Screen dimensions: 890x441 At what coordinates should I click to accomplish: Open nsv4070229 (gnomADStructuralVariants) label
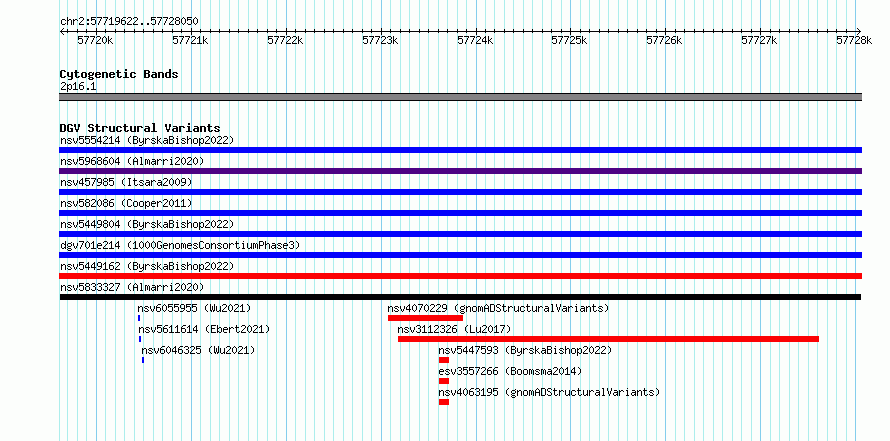click(x=498, y=308)
